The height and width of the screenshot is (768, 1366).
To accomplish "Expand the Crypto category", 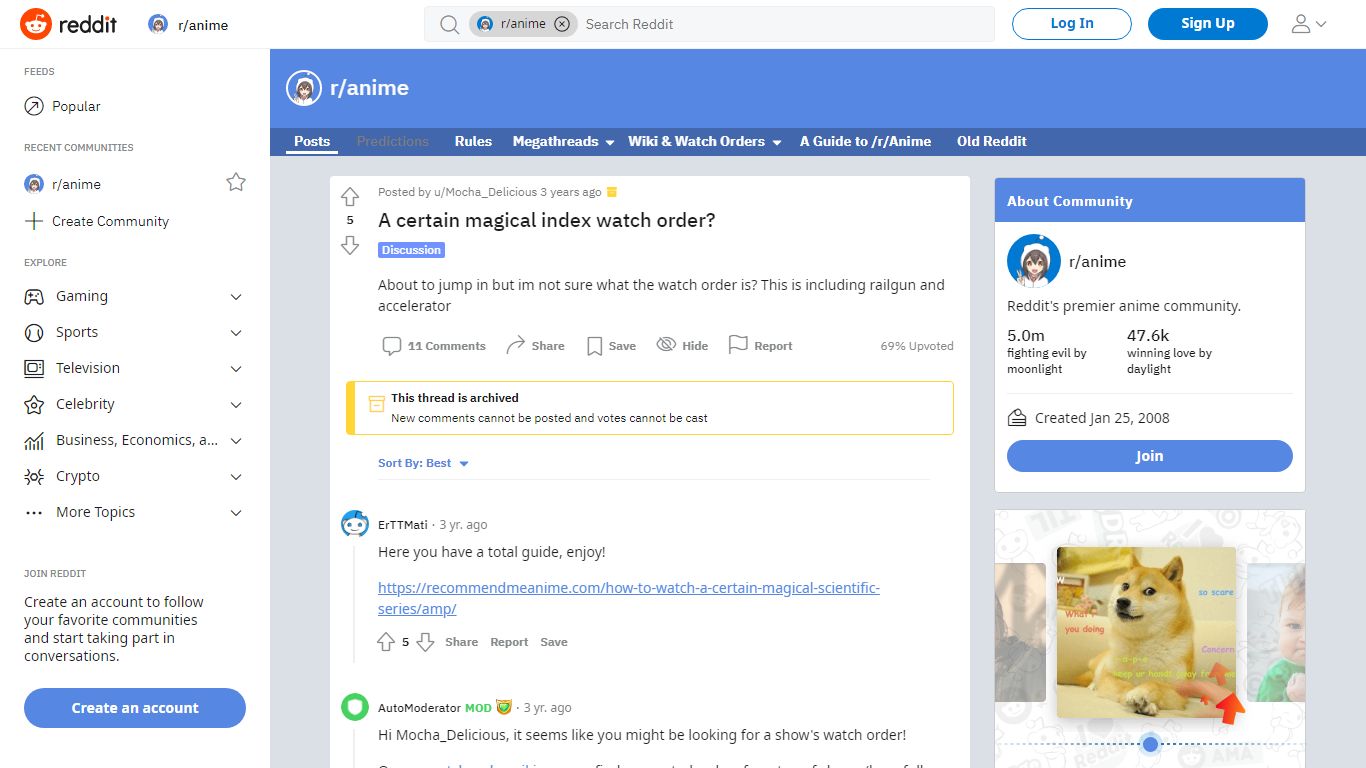I will 236,477.
